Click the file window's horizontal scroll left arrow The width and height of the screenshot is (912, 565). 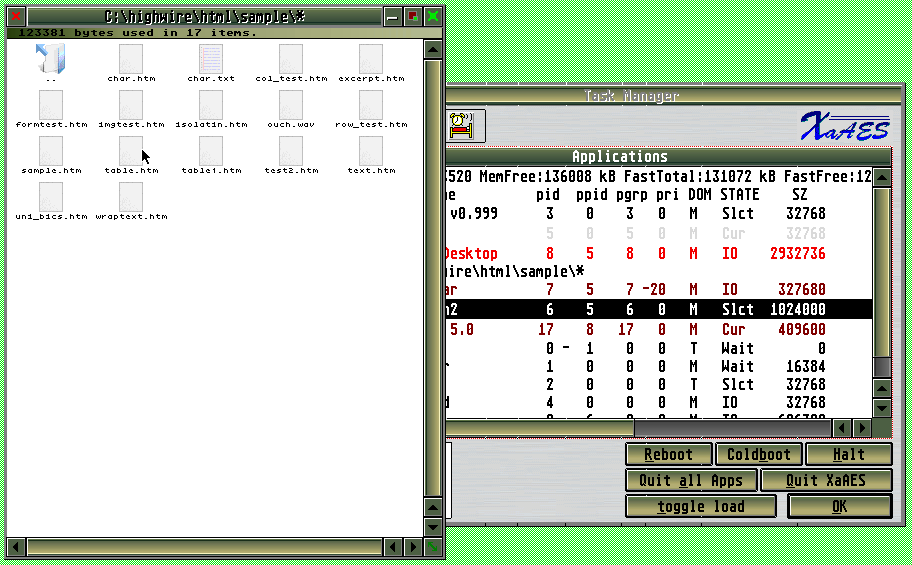click(x=15, y=547)
